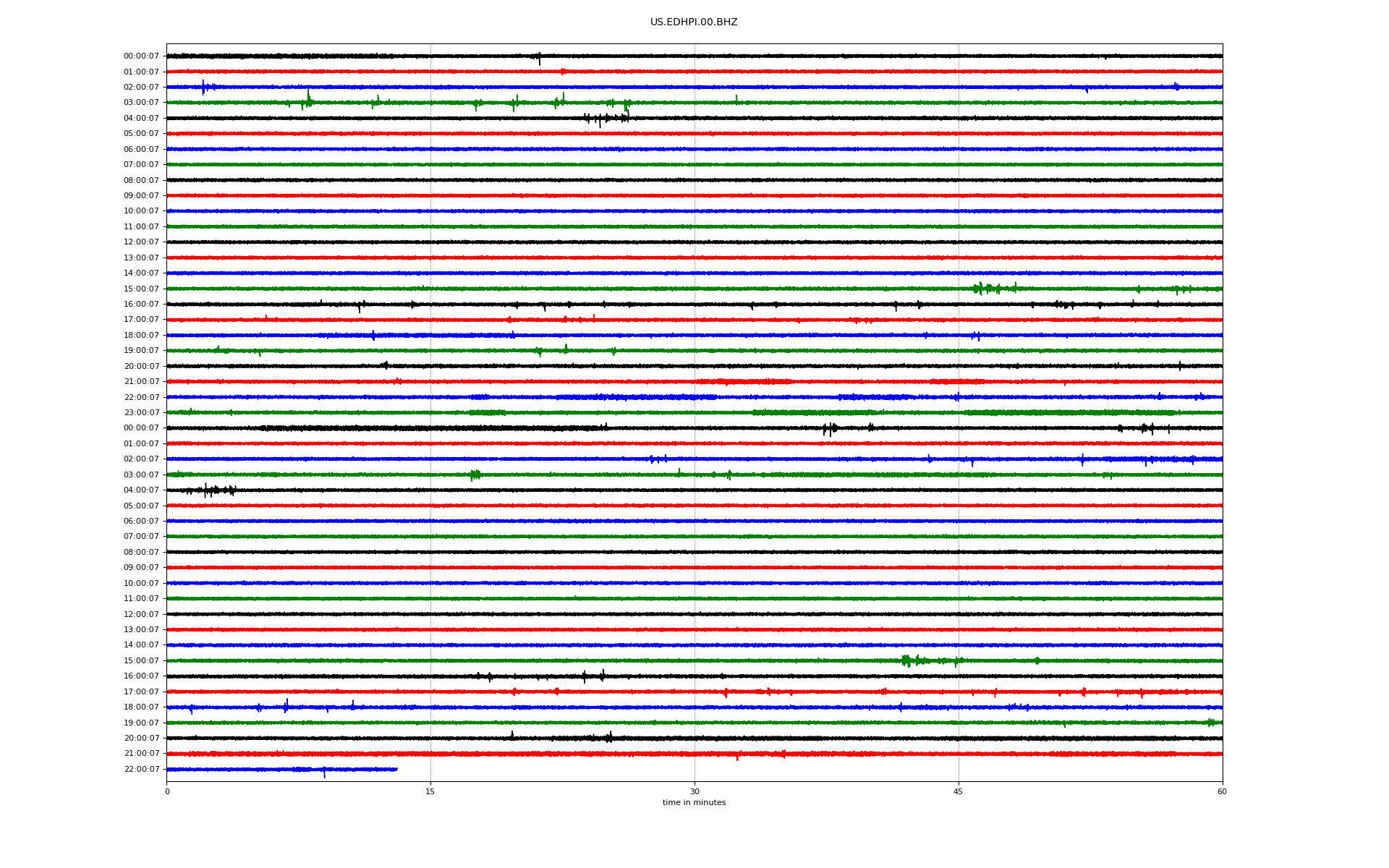Click the topmost 00:00:07 row label

[x=141, y=56]
